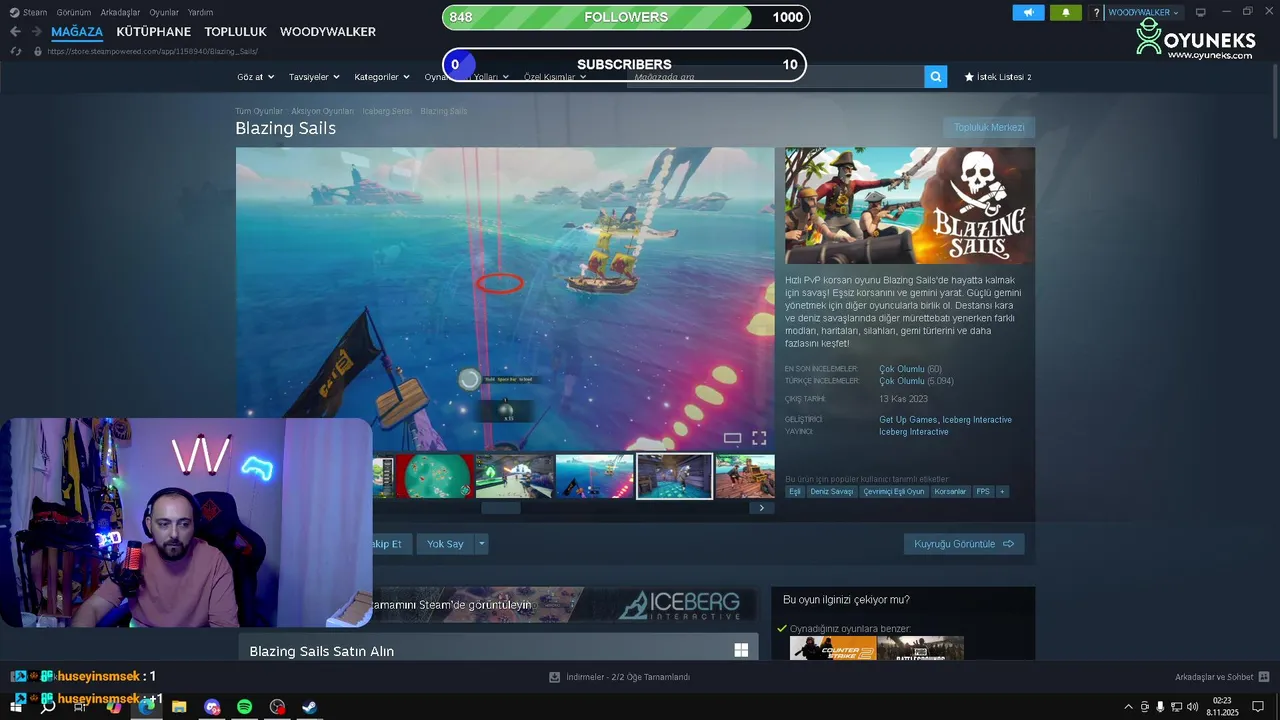Open Windows Search in the taskbar
This screenshot has width=1280, height=720.
[47, 707]
